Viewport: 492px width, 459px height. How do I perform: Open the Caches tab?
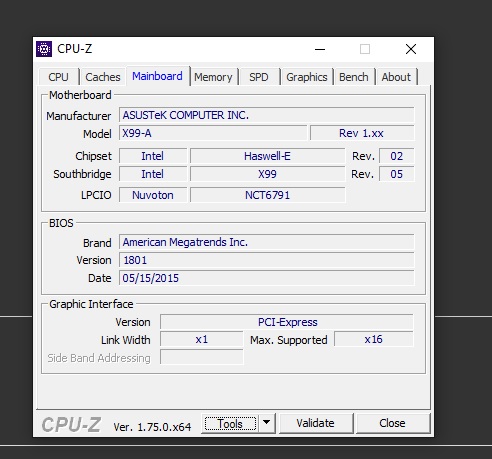pos(103,77)
